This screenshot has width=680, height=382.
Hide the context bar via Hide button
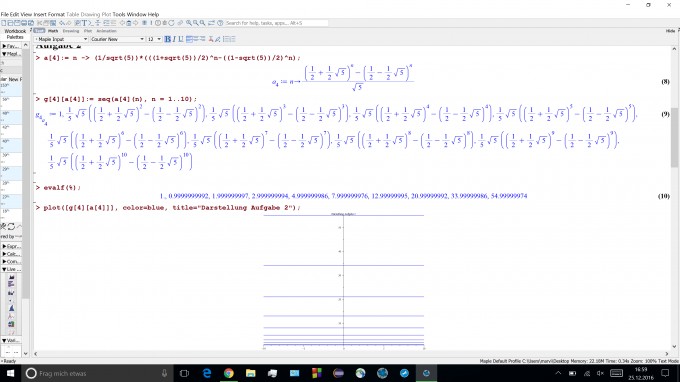point(670,31)
